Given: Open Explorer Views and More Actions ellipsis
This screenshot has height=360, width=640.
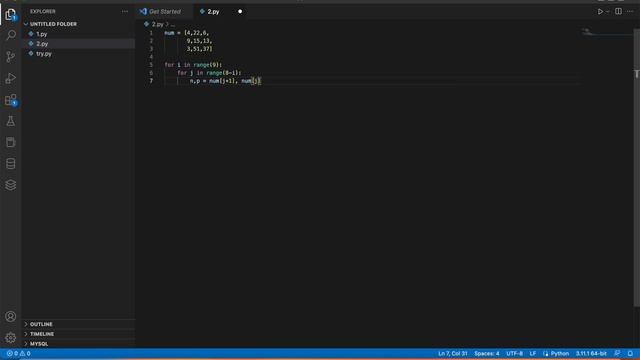Looking at the screenshot, I should 124,11.
